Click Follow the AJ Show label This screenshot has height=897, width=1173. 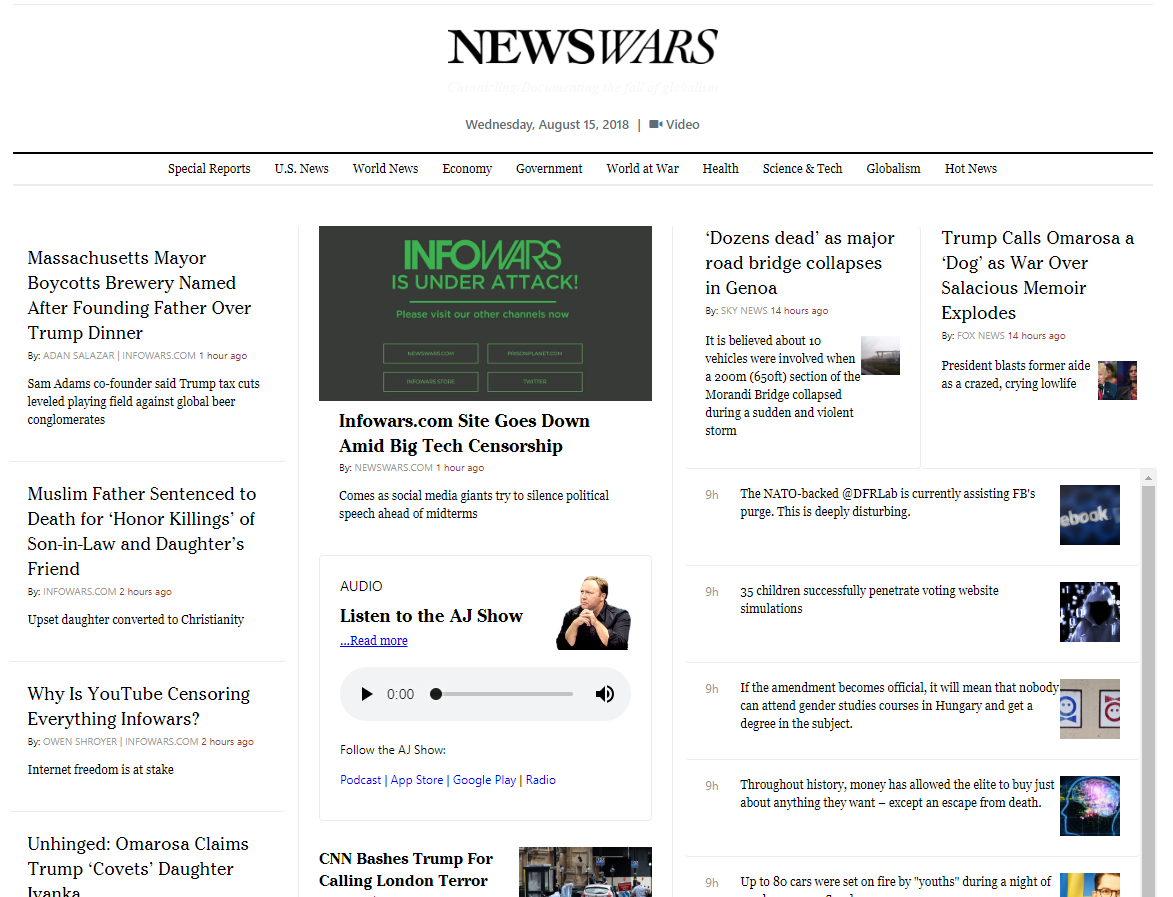pyautogui.click(x=393, y=750)
